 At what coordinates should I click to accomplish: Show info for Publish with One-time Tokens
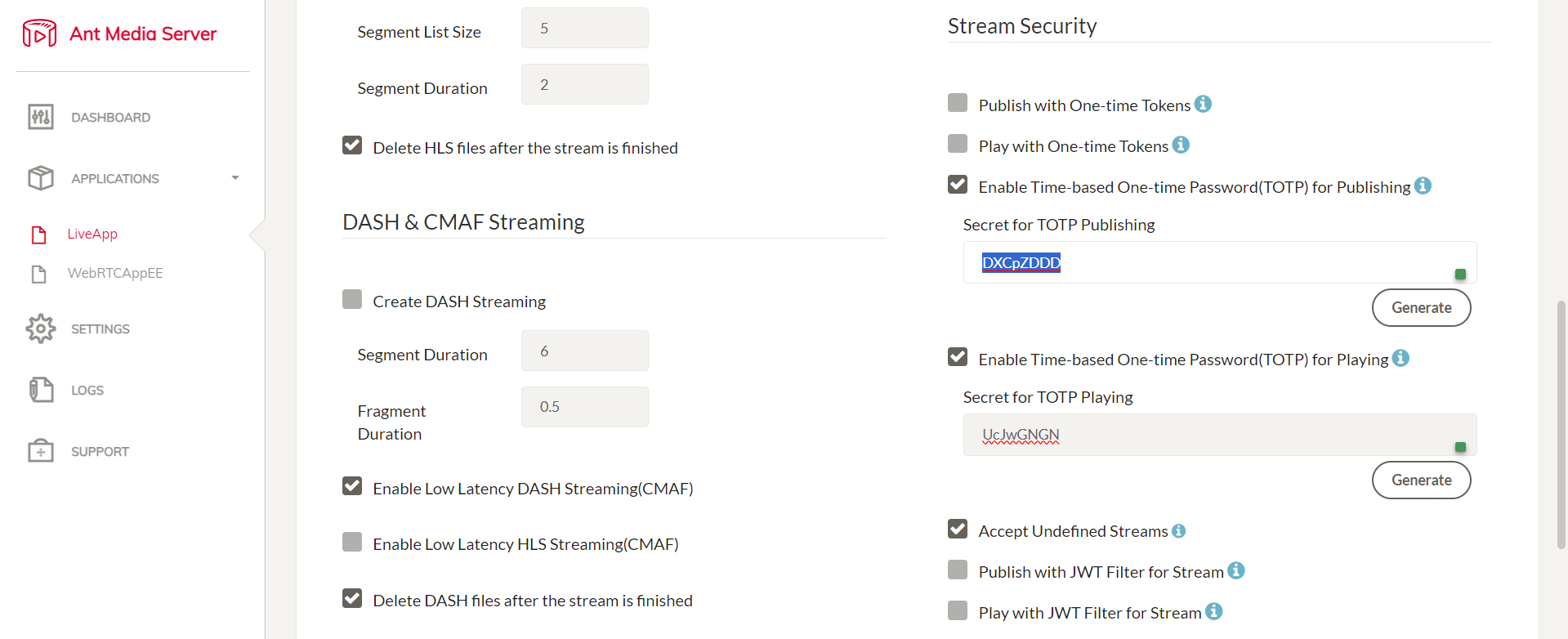1203,104
